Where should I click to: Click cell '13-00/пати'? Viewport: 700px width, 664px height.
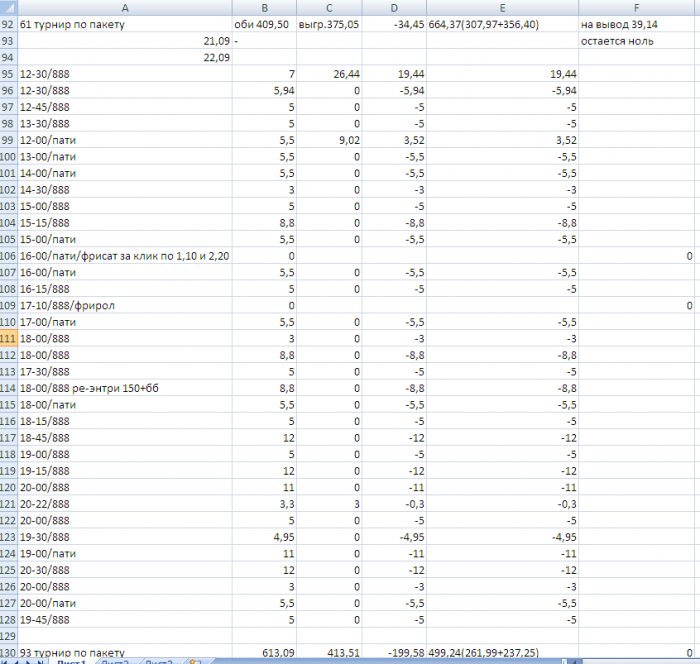(x=125, y=157)
